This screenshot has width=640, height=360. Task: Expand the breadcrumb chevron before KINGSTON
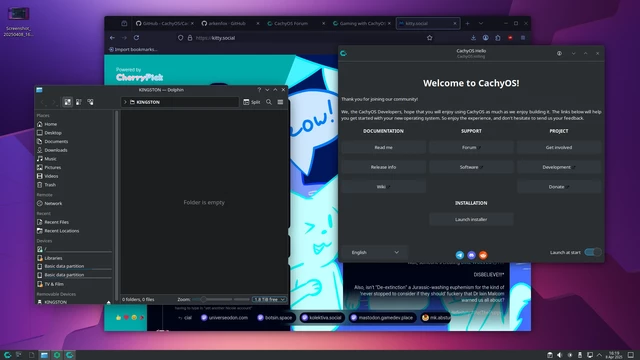coord(125,102)
